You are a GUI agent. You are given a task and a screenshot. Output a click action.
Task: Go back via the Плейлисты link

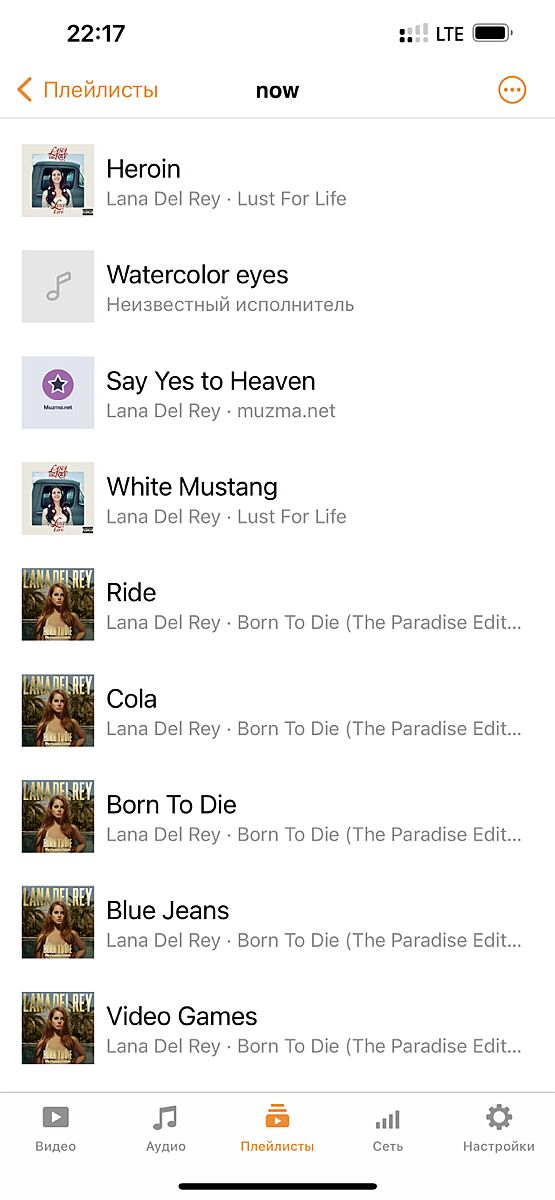click(x=100, y=90)
